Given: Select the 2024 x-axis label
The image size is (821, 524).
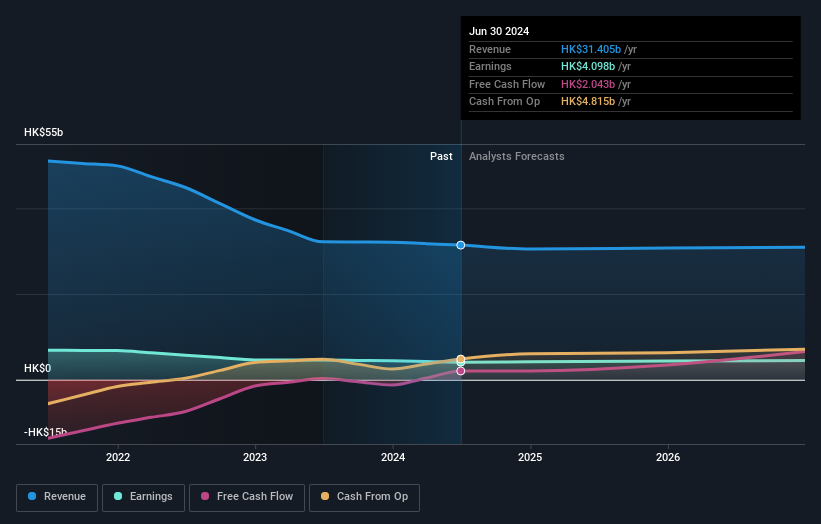Looking at the screenshot, I should tap(393, 457).
